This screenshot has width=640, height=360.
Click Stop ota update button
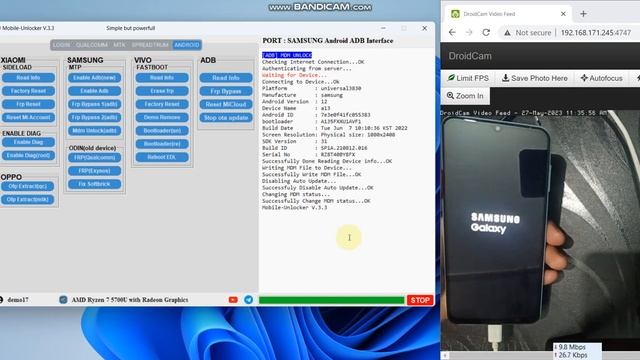pos(226,118)
